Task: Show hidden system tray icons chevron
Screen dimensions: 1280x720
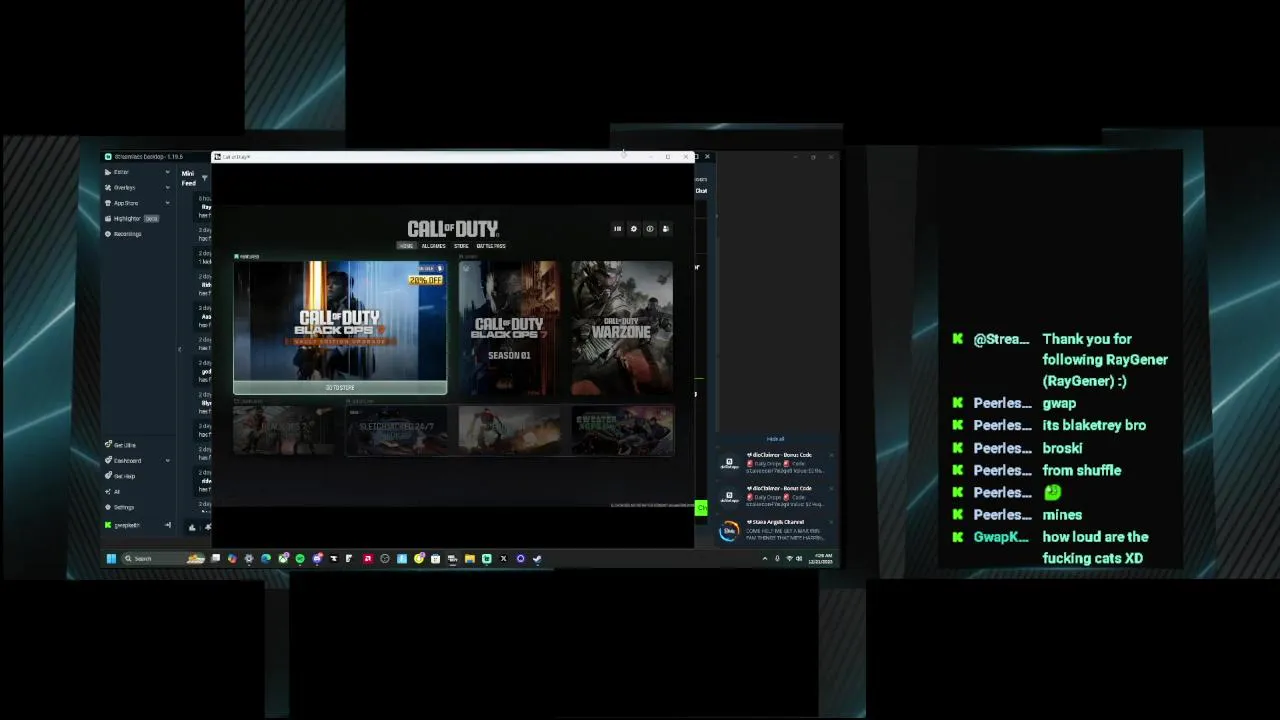Action: (x=765, y=558)
